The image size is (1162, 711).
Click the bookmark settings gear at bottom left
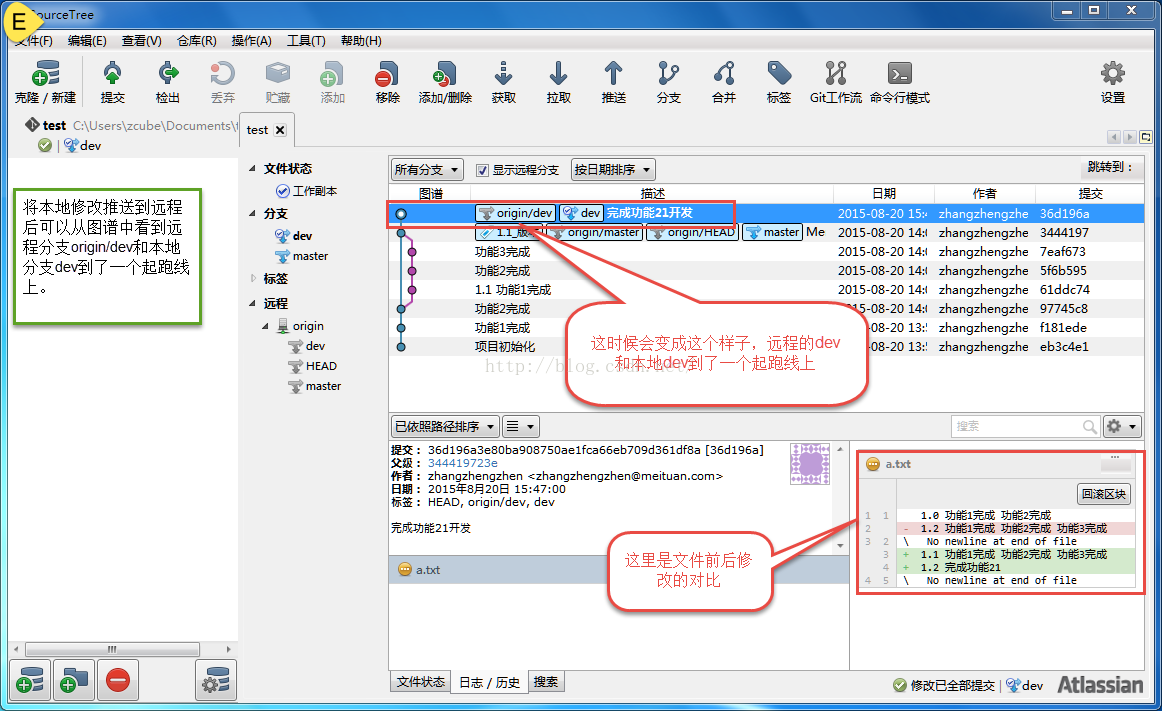click(216, 680)
